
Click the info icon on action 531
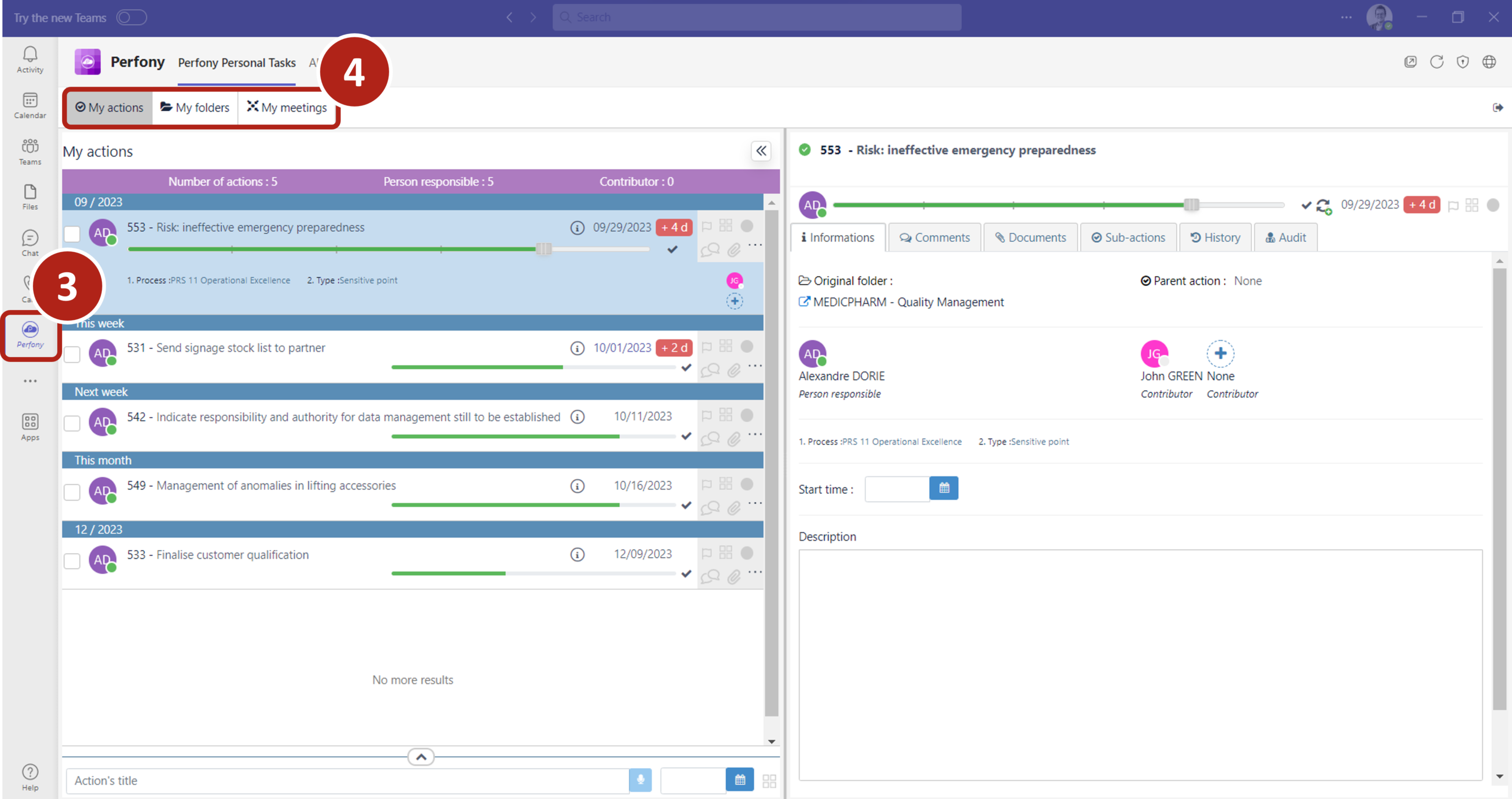click(577, 348)
